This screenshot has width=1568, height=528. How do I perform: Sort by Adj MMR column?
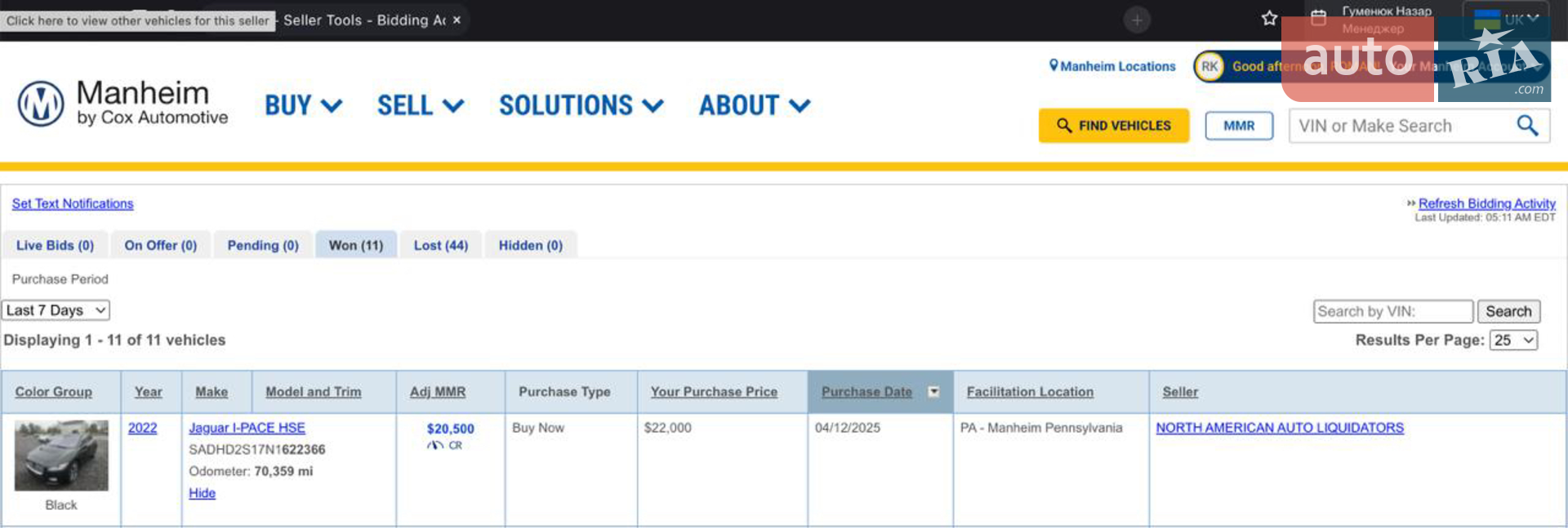click(x=438, y=392)
